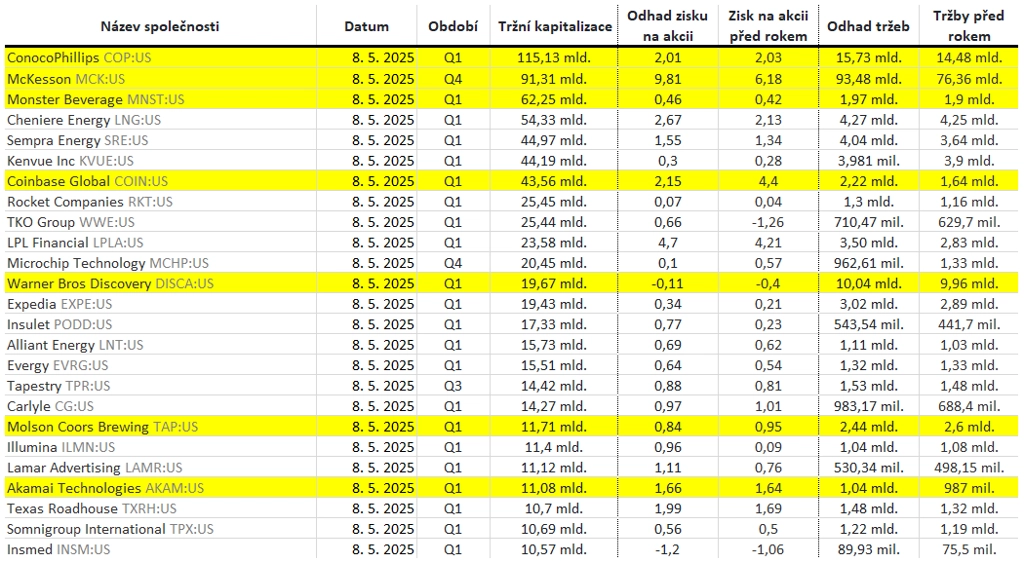The image size is (1024, 563).
Task: Click McKesson's Q4 period cell
Action: (453, 80)
